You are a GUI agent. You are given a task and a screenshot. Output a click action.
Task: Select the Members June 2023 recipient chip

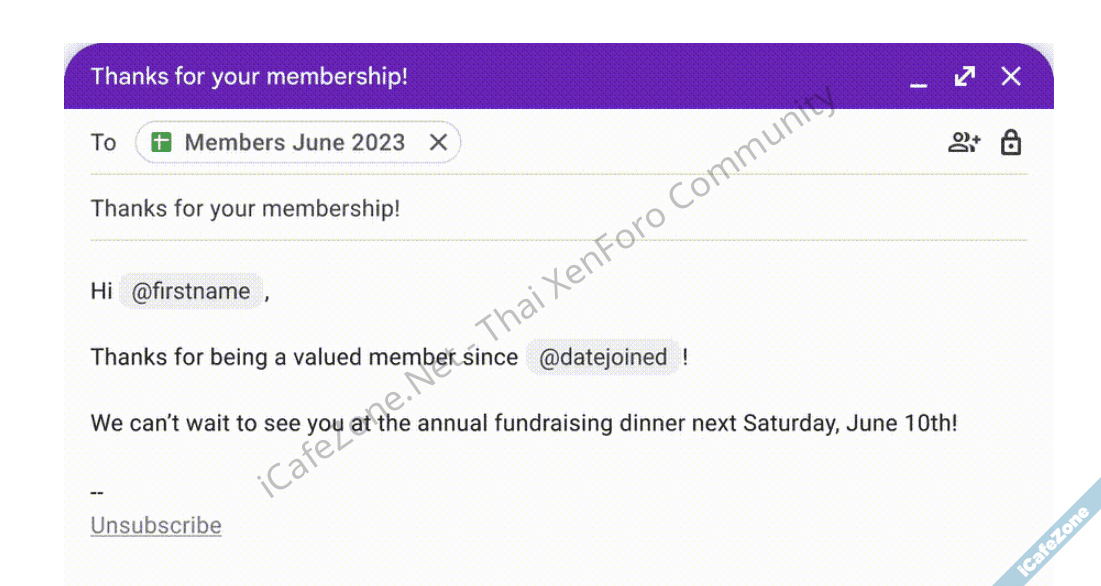(x=294, y=143)
